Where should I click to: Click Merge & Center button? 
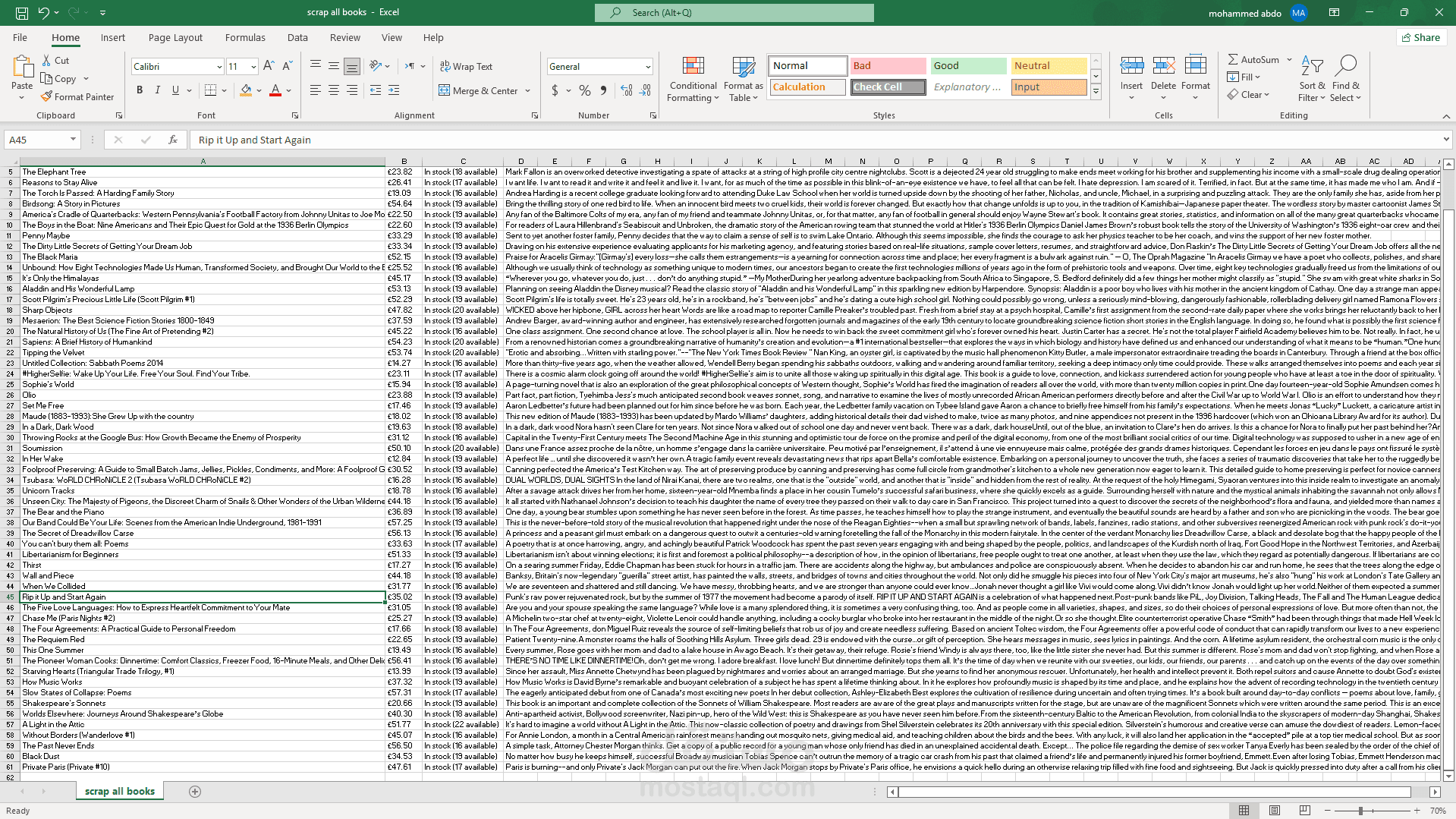[x=479, y=90]
